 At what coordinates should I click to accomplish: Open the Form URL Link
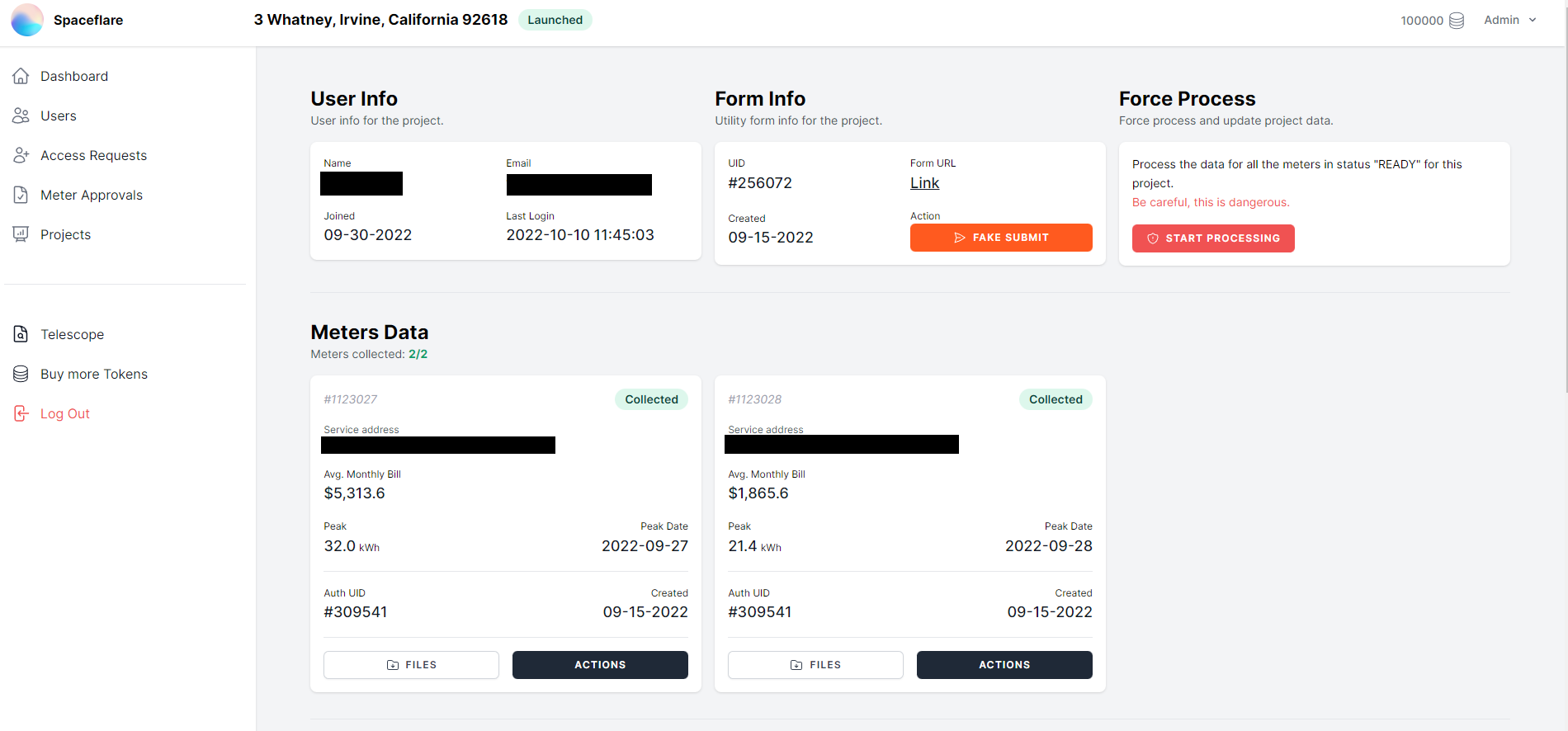[x=924, y=183]
